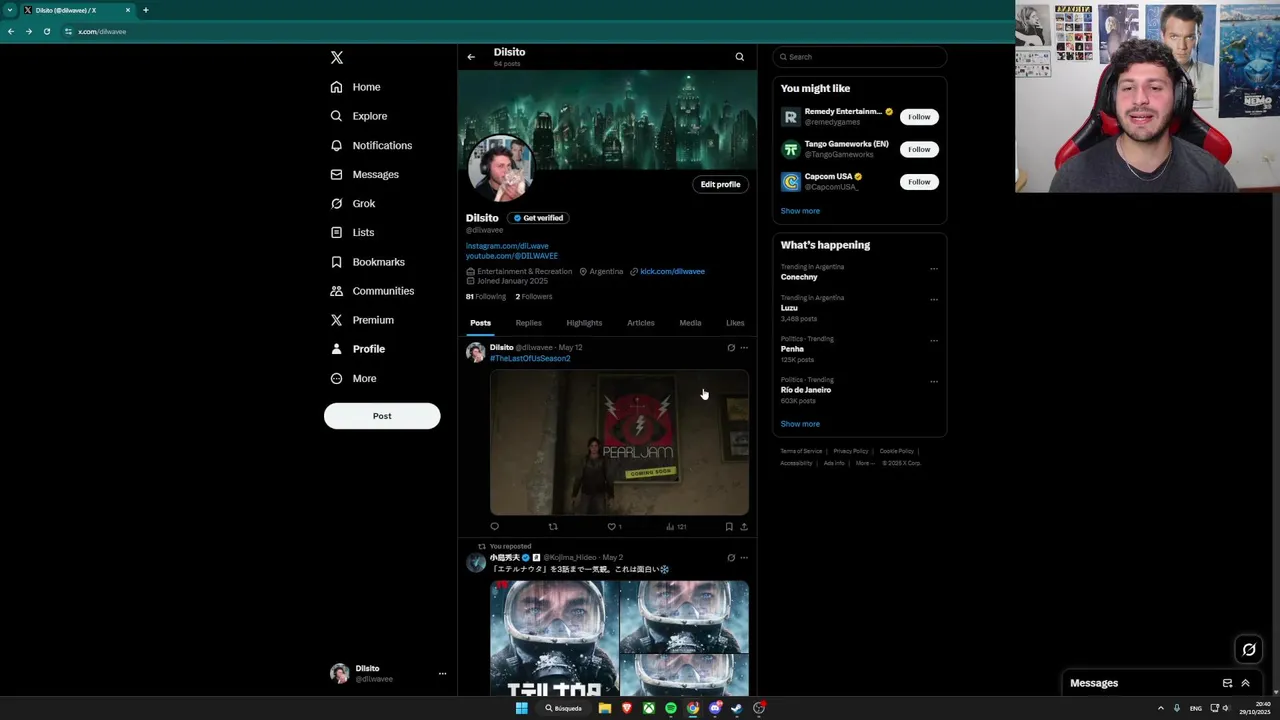
Task: Repost the May 12 post
Action: coord(553,526)
